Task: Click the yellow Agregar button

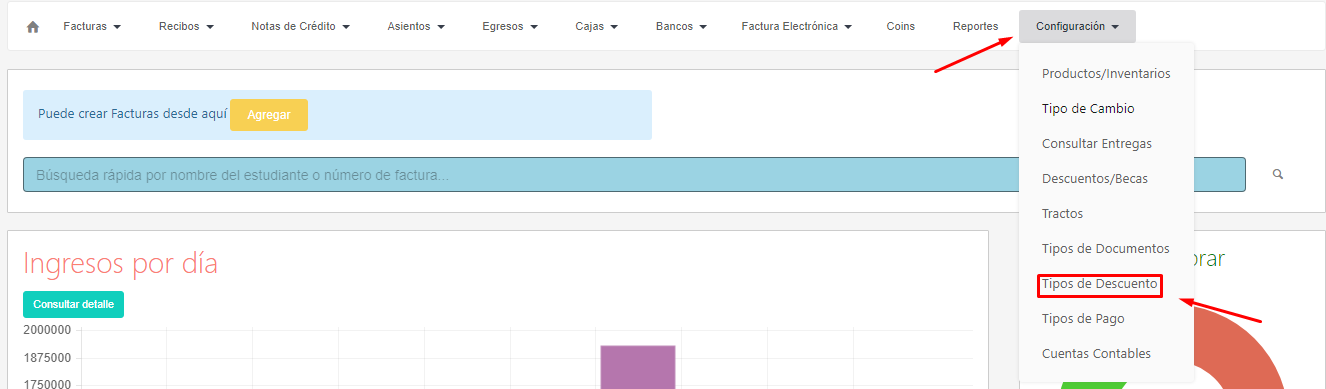Action: (269, 115)
